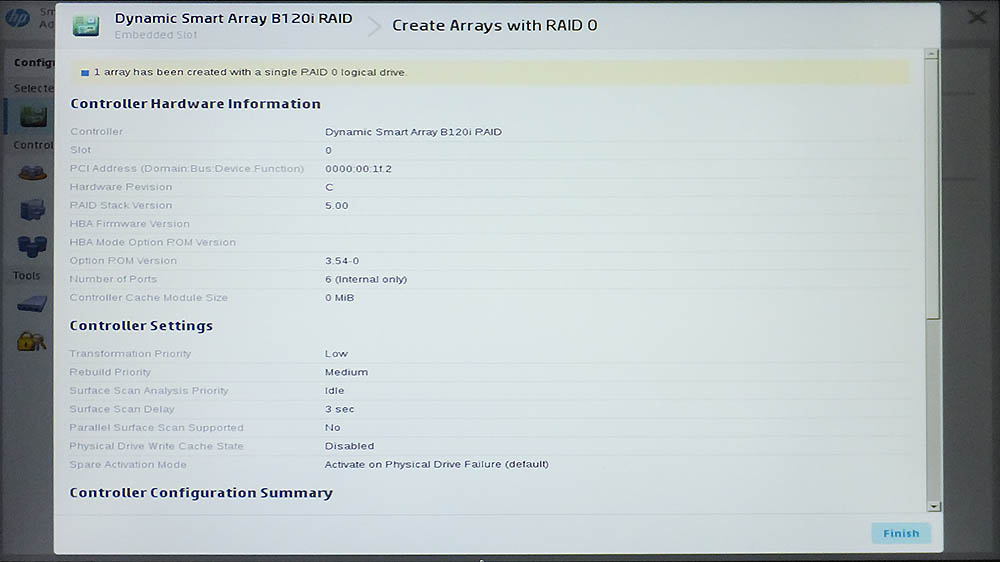Click the Rebuild Priority value 'Medium'
1000x562 pixels.
tap(346, 372)
